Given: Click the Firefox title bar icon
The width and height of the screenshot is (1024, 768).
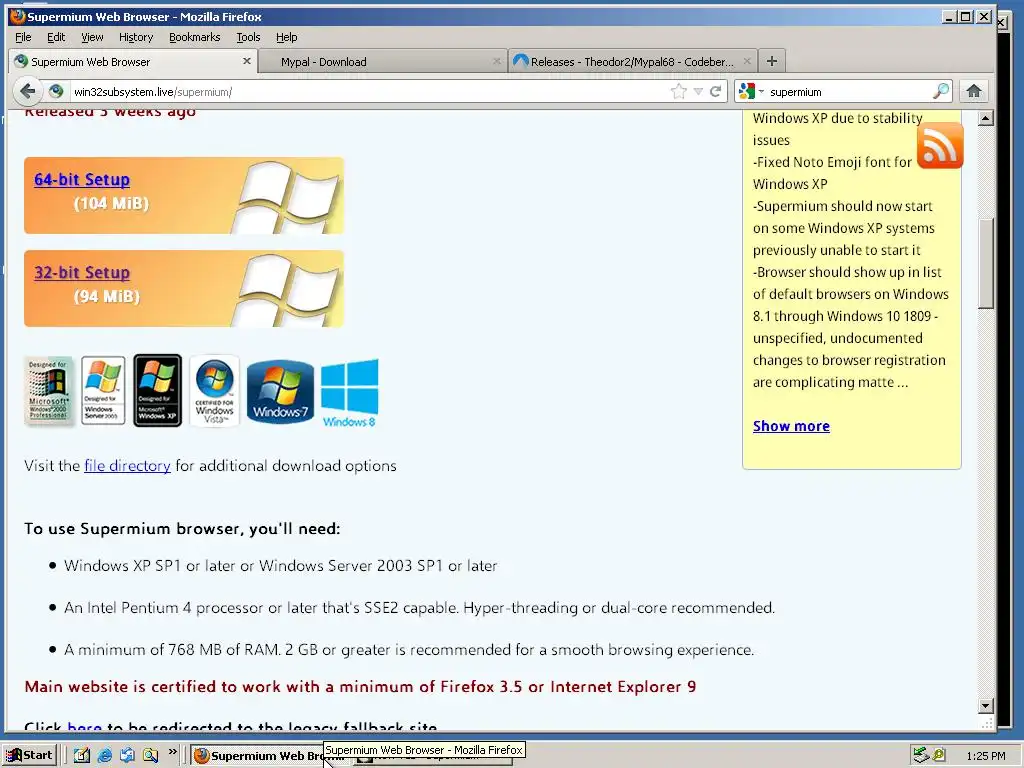Looking at the screenshot, I should click(x=18, y=16).
